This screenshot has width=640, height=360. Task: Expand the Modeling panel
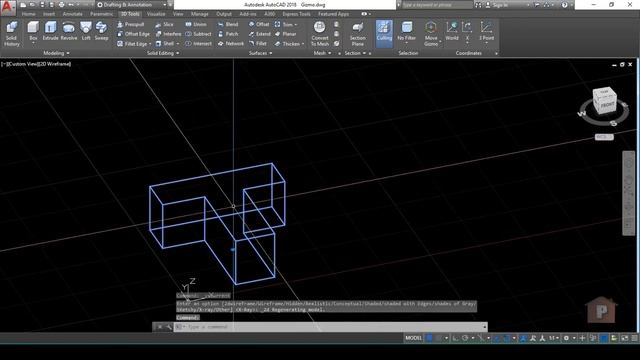[x=56, y=53]
